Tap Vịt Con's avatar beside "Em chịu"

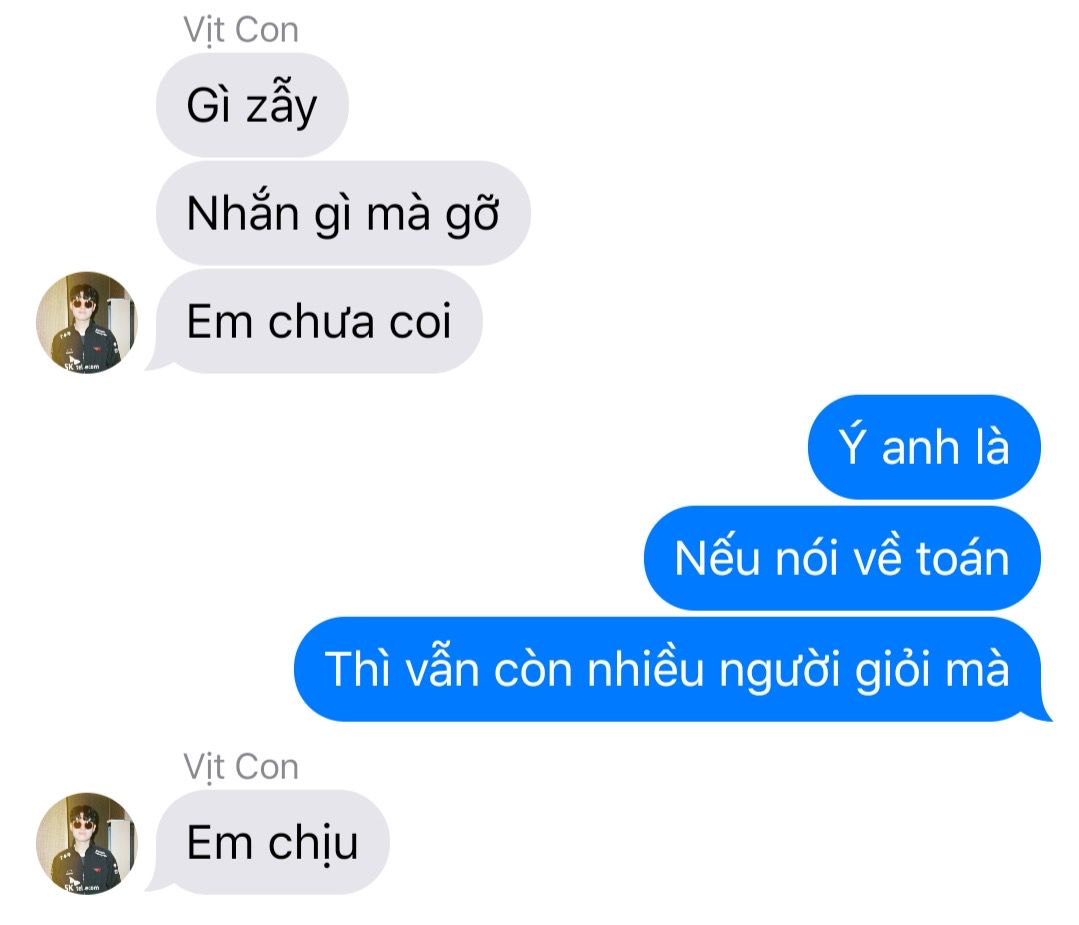click(x=87, y=843)
